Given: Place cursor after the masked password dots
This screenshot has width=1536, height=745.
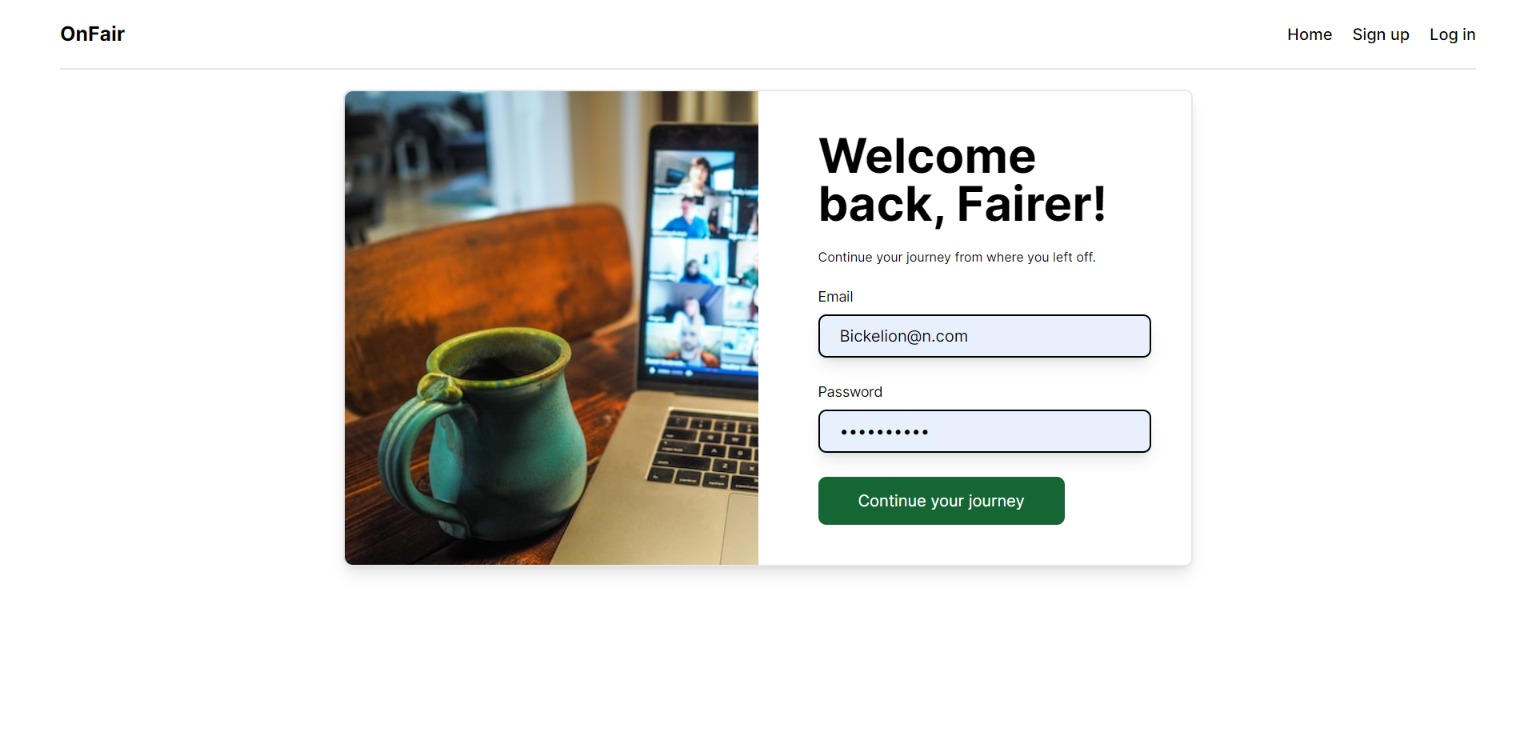Looking at the screenshot, I should point(931,432).
